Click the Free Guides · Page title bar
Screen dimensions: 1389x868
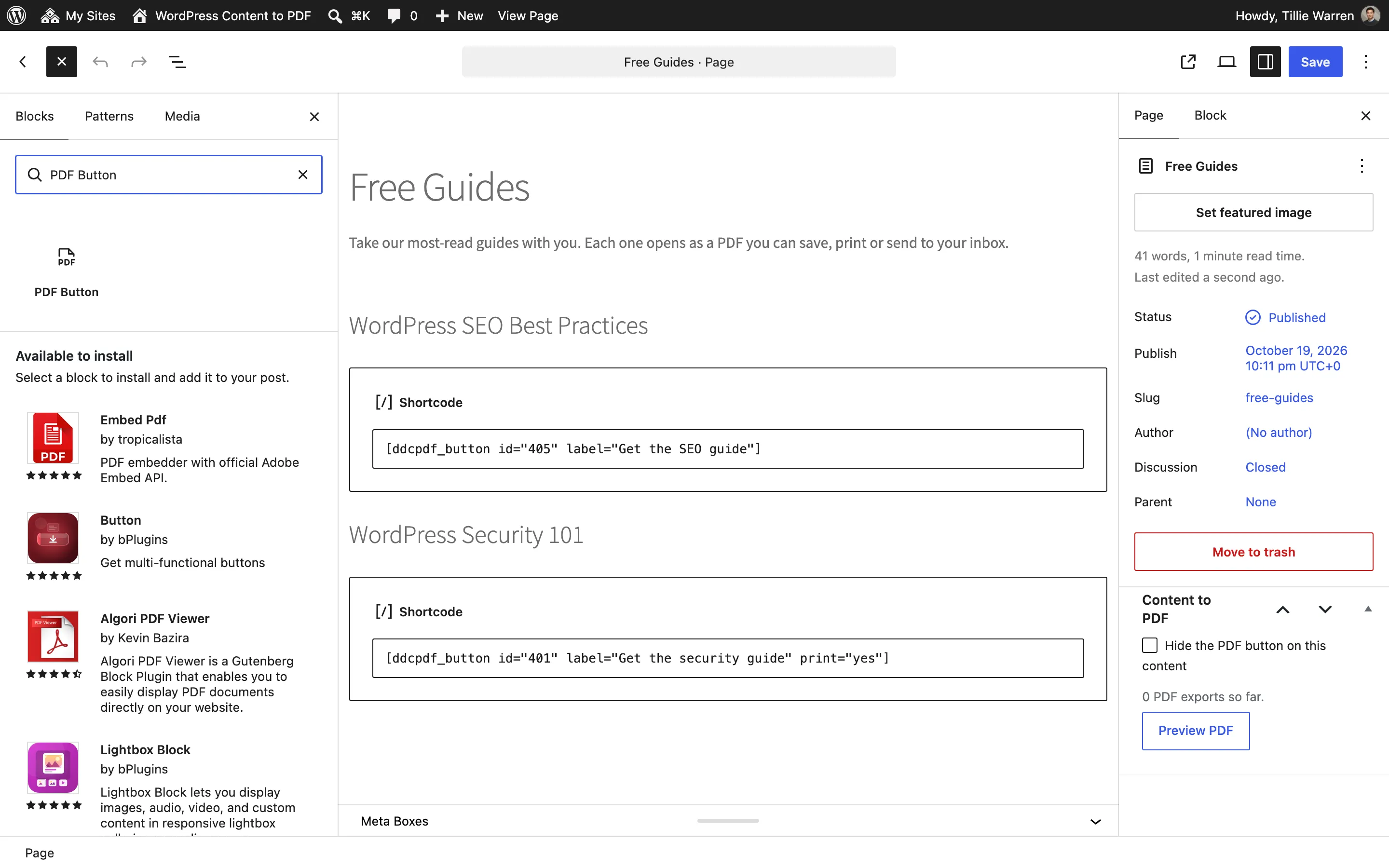point(679,61)
